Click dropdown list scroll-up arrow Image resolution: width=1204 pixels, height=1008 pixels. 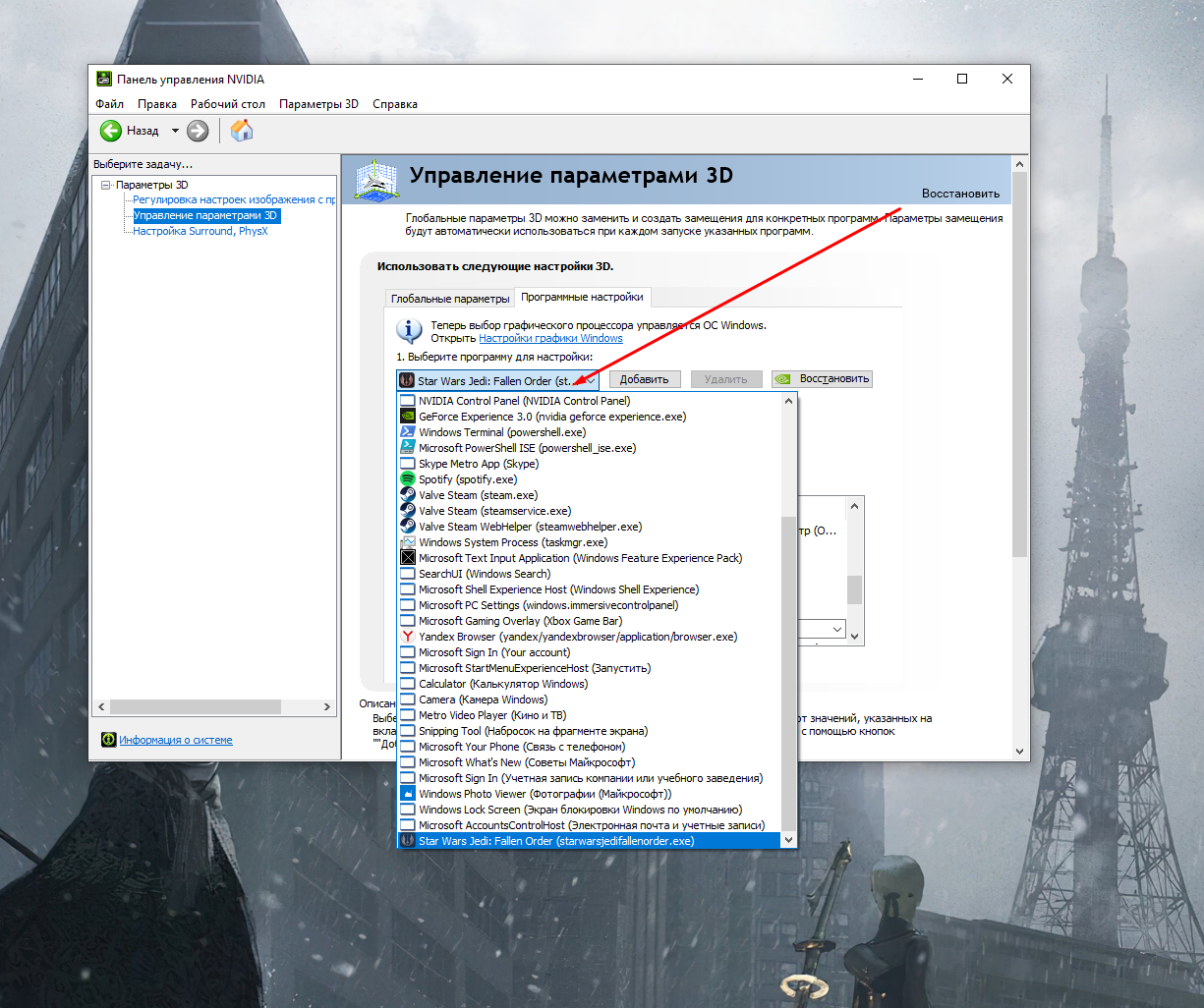788,401
